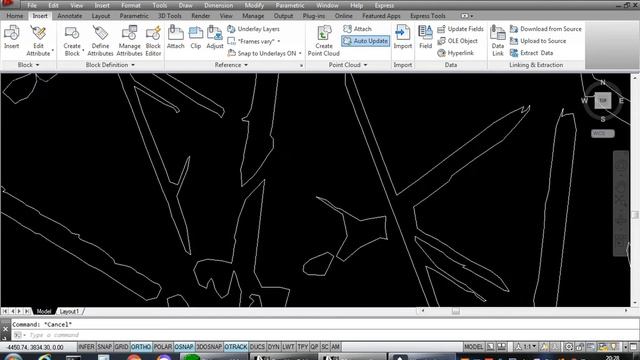640x360 pixels.
Task: Click the Attach reference icon
Action: pyautogui.click(x=176, y=37)
